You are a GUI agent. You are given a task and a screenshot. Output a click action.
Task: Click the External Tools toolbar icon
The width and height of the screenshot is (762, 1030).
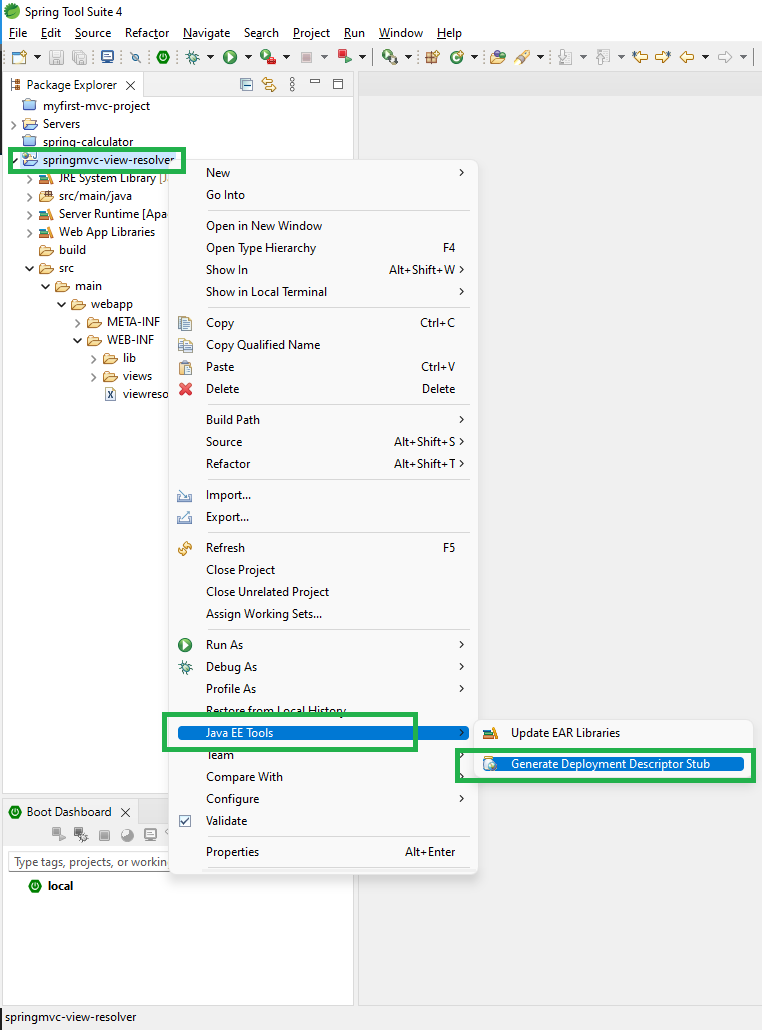[x=390, y=57]
